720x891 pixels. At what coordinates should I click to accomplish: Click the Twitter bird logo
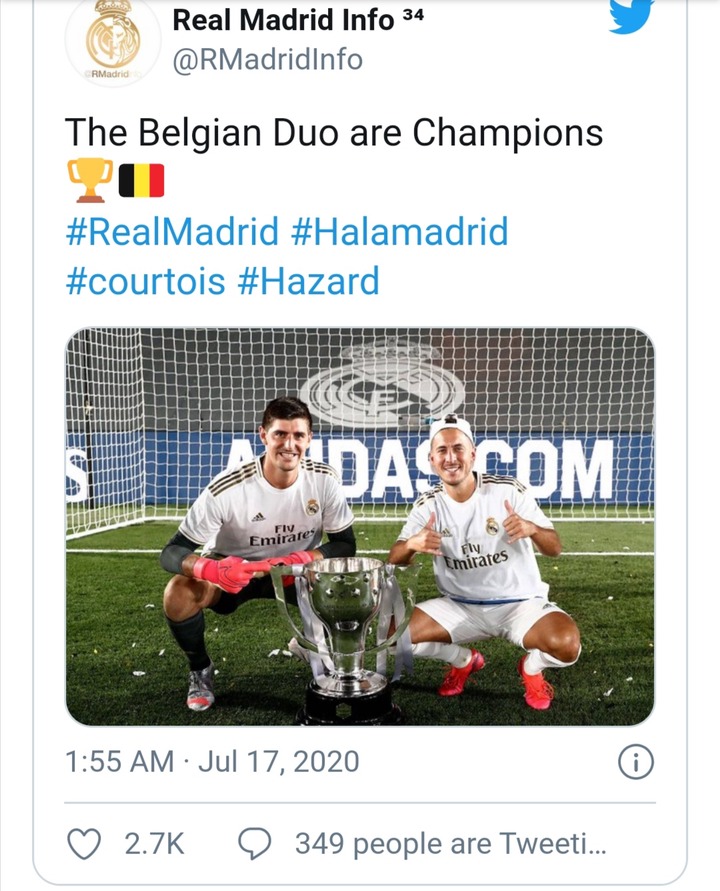pos(631,16)
